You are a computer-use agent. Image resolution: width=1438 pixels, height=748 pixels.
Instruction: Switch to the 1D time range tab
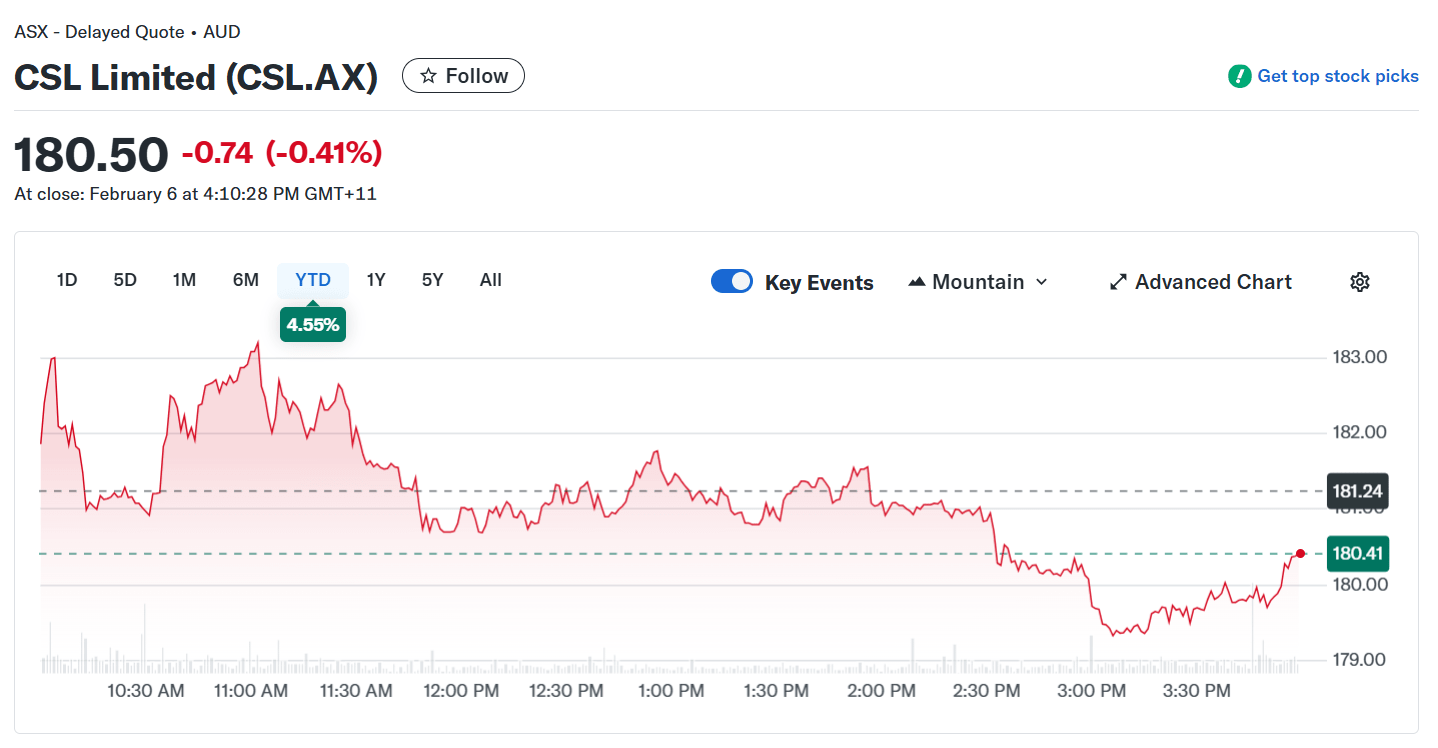[x=67, y=280]
